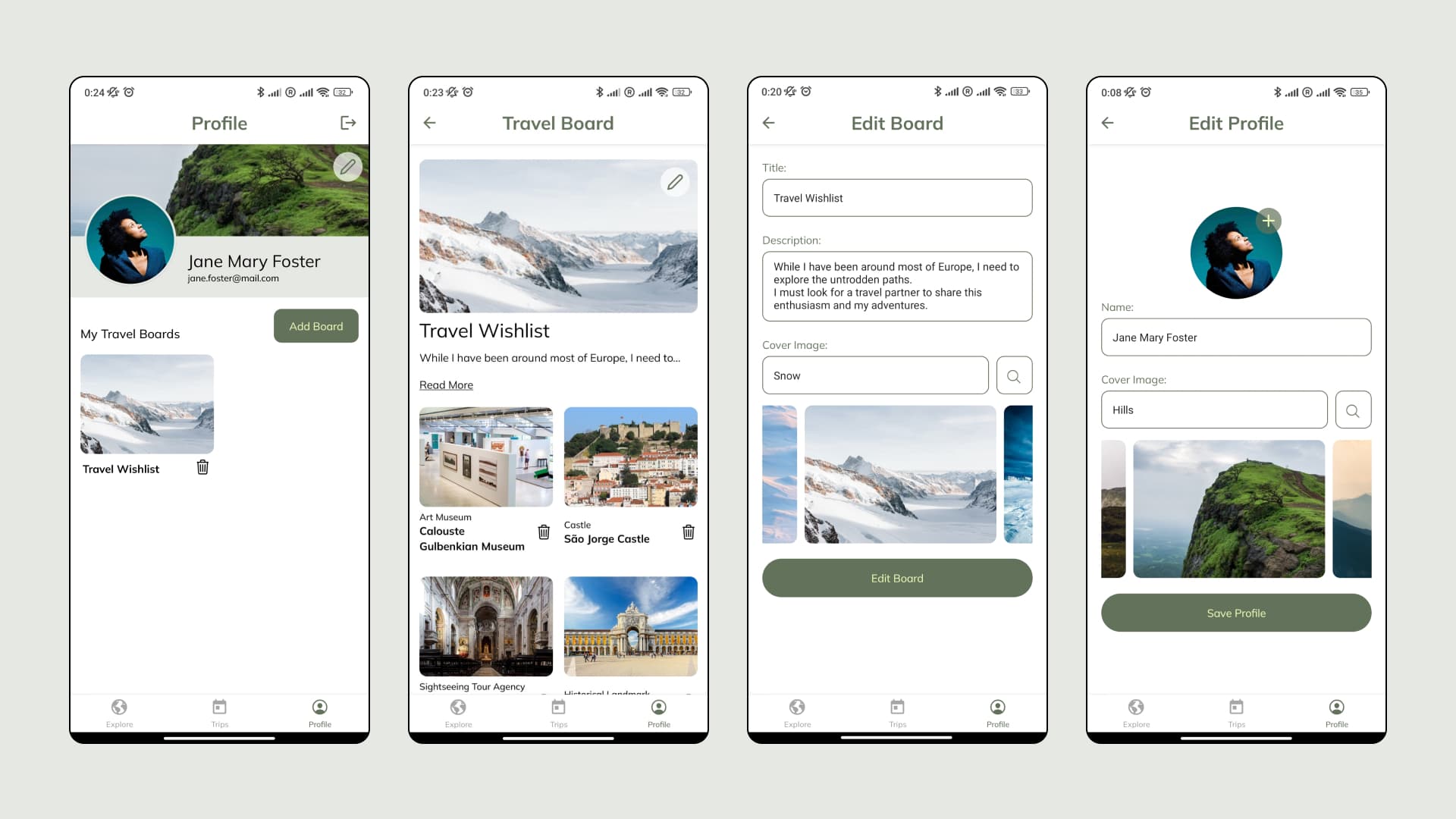Click the edit pencil icon on Travel Board

coord(674,181)
